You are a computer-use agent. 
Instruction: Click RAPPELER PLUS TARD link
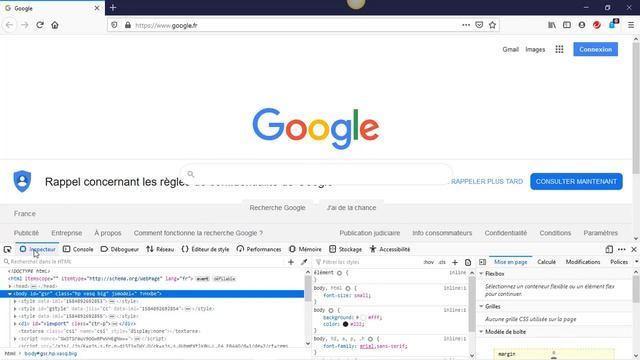(487, 182)
